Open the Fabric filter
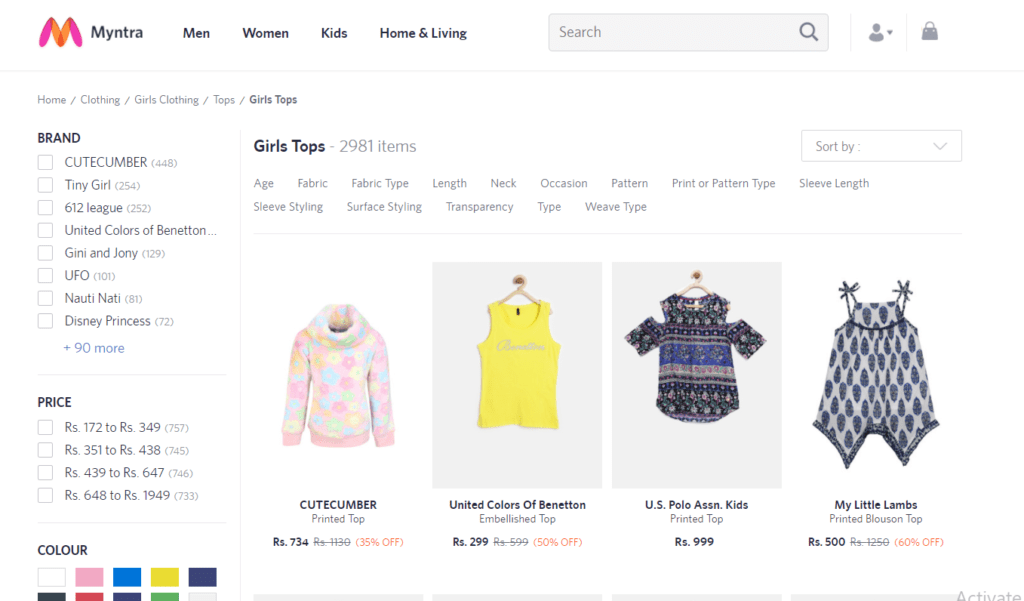1024x601 pixels. click(312, 183)
